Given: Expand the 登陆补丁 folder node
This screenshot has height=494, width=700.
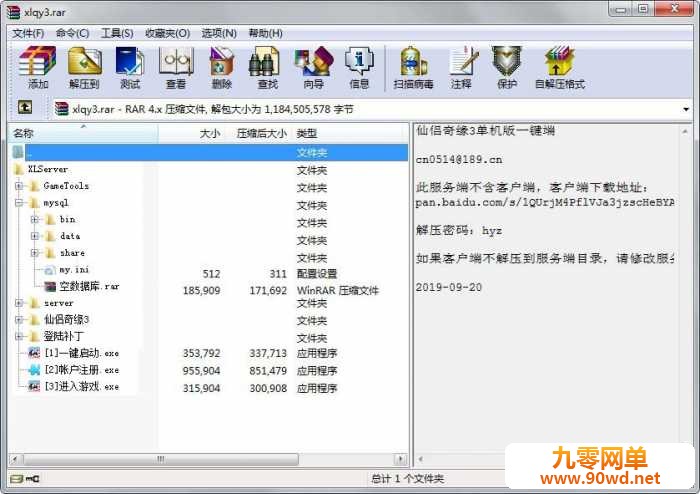Looking at the screenshot, I should coord(19,336).
